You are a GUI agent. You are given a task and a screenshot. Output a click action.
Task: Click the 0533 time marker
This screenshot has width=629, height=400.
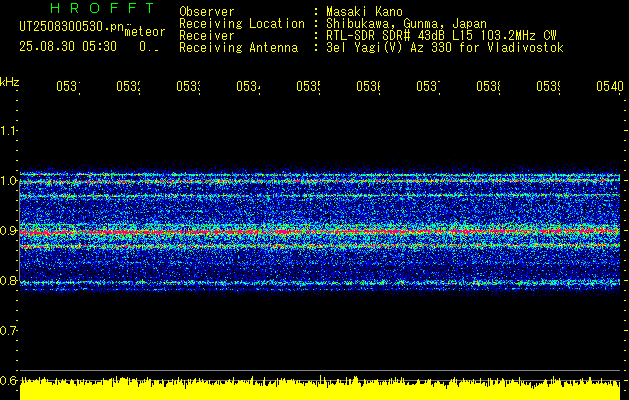pos(188,86)
